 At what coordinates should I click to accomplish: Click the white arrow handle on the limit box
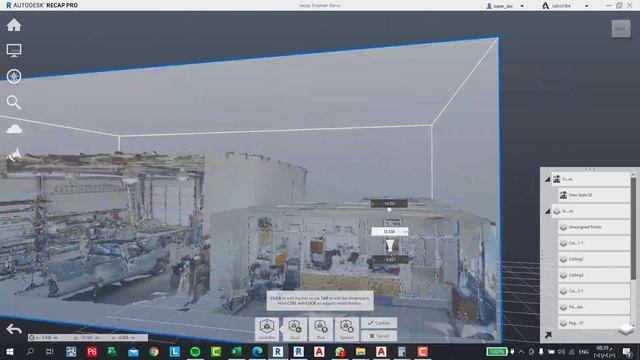[x=390, y=245]
